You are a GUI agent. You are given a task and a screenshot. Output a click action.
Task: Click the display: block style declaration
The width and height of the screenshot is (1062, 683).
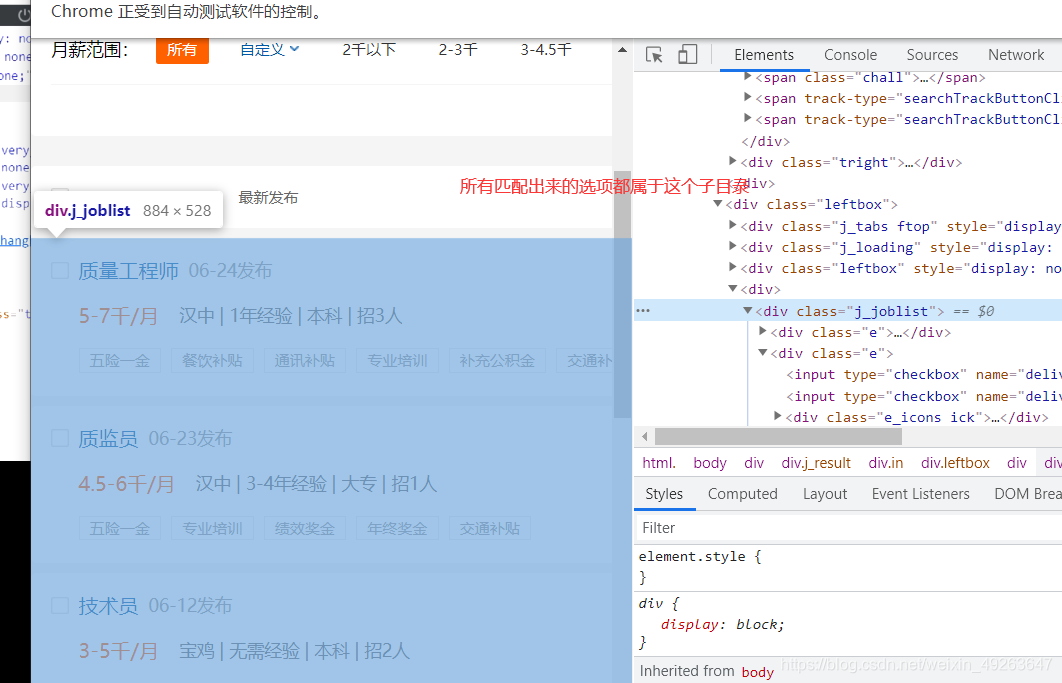722,624
